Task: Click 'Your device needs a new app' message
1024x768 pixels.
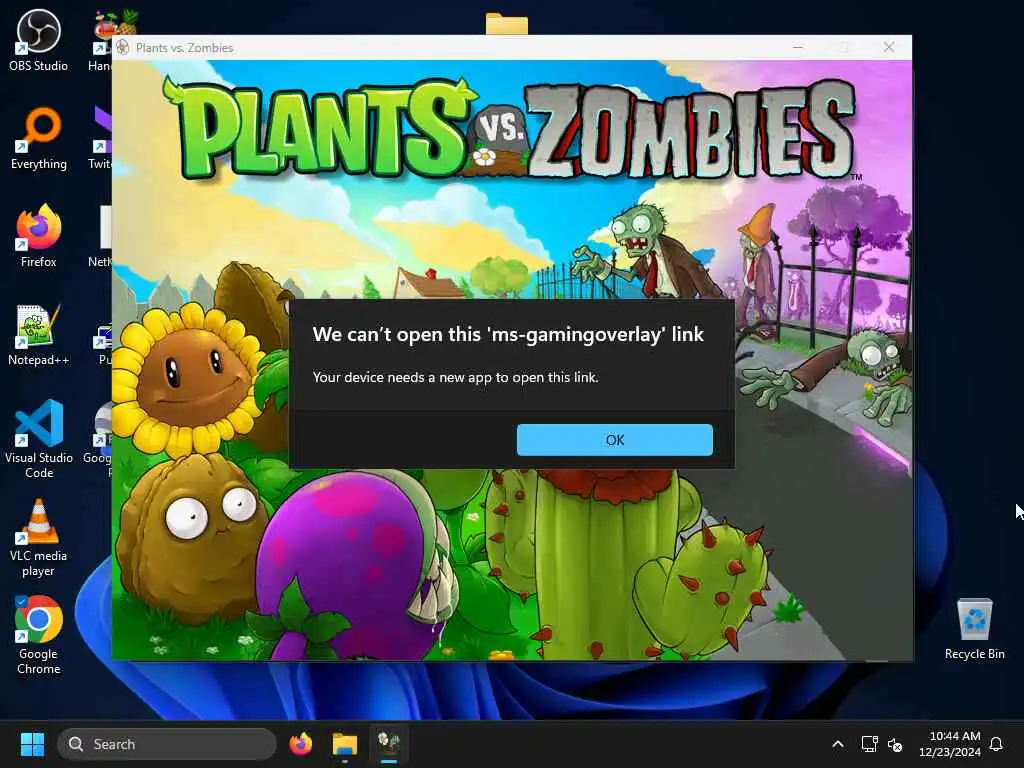Action: [x=455, y=377]
